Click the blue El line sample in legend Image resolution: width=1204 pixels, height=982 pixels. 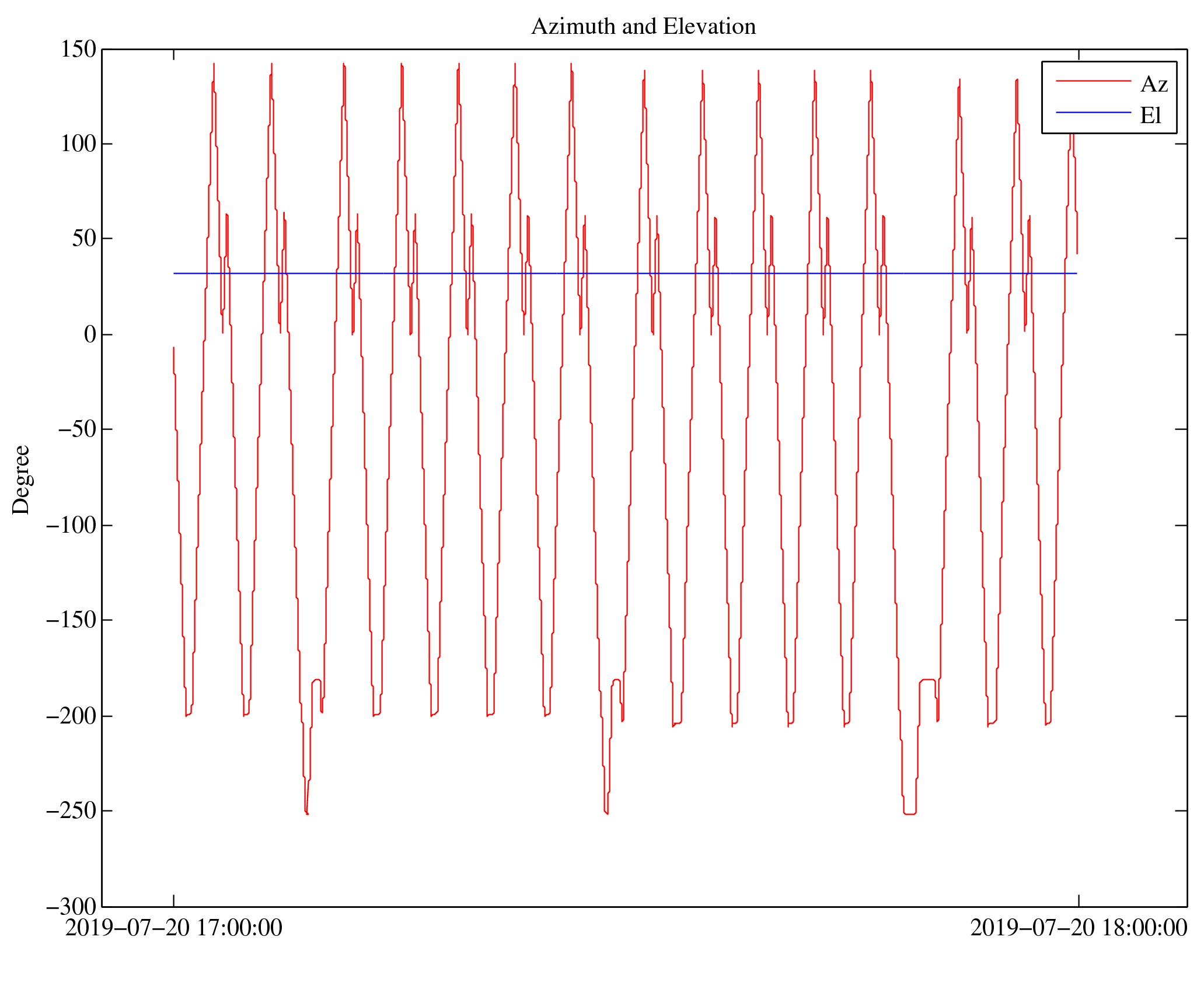pos(1093,113)
